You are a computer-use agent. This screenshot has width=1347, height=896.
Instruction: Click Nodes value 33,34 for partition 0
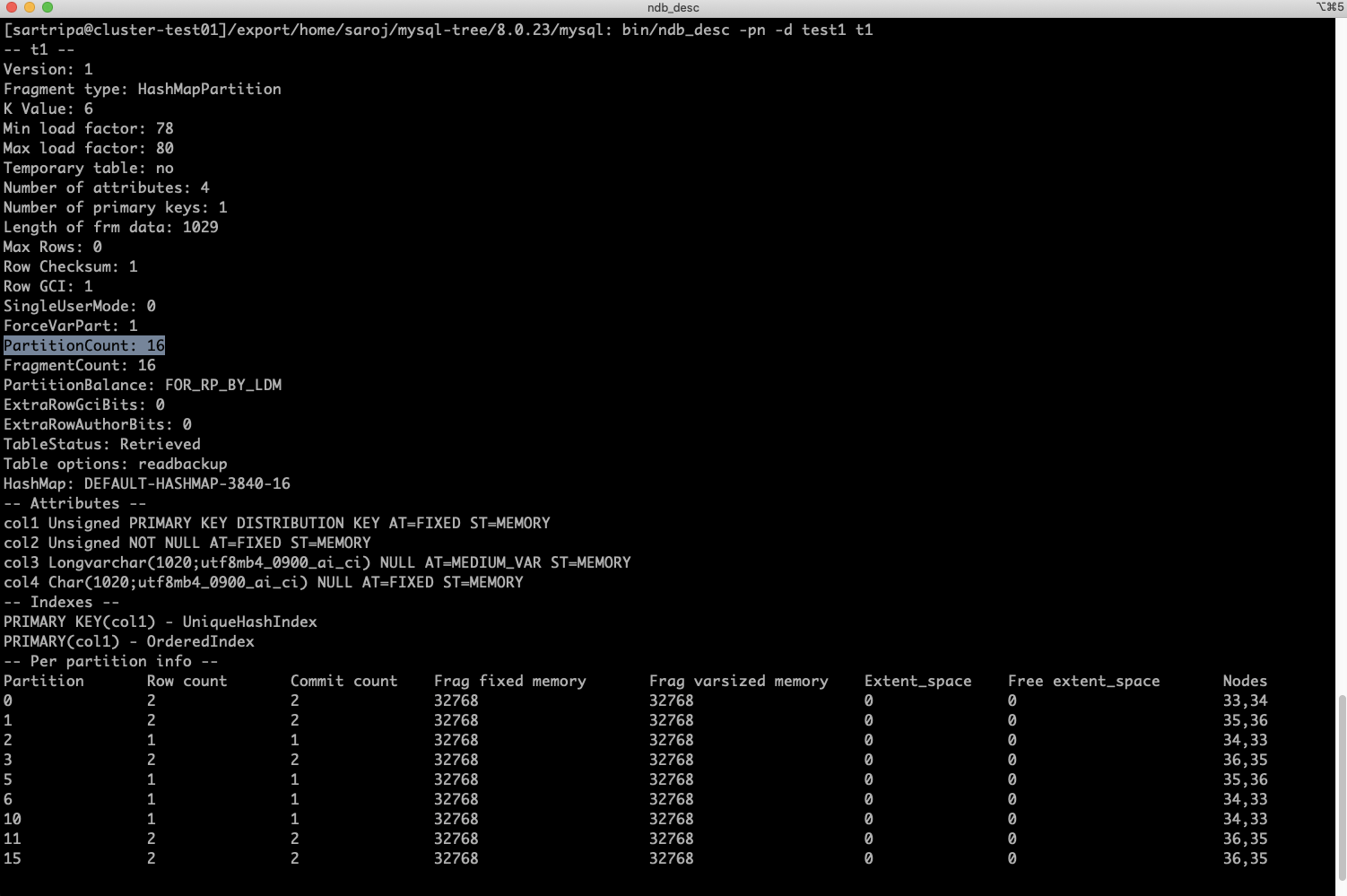[x=1246, y=700]
